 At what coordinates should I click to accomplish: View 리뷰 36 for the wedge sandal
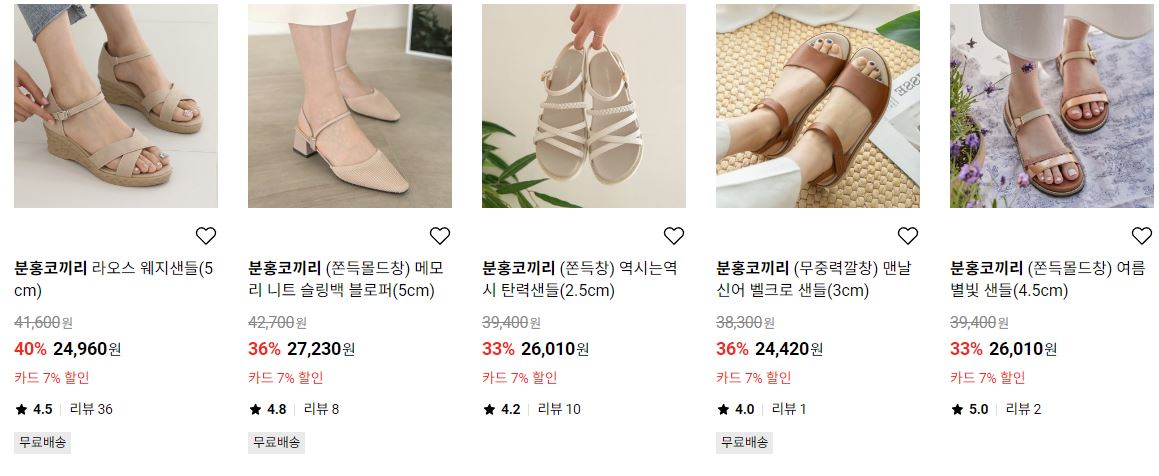[x=91, y=409]
